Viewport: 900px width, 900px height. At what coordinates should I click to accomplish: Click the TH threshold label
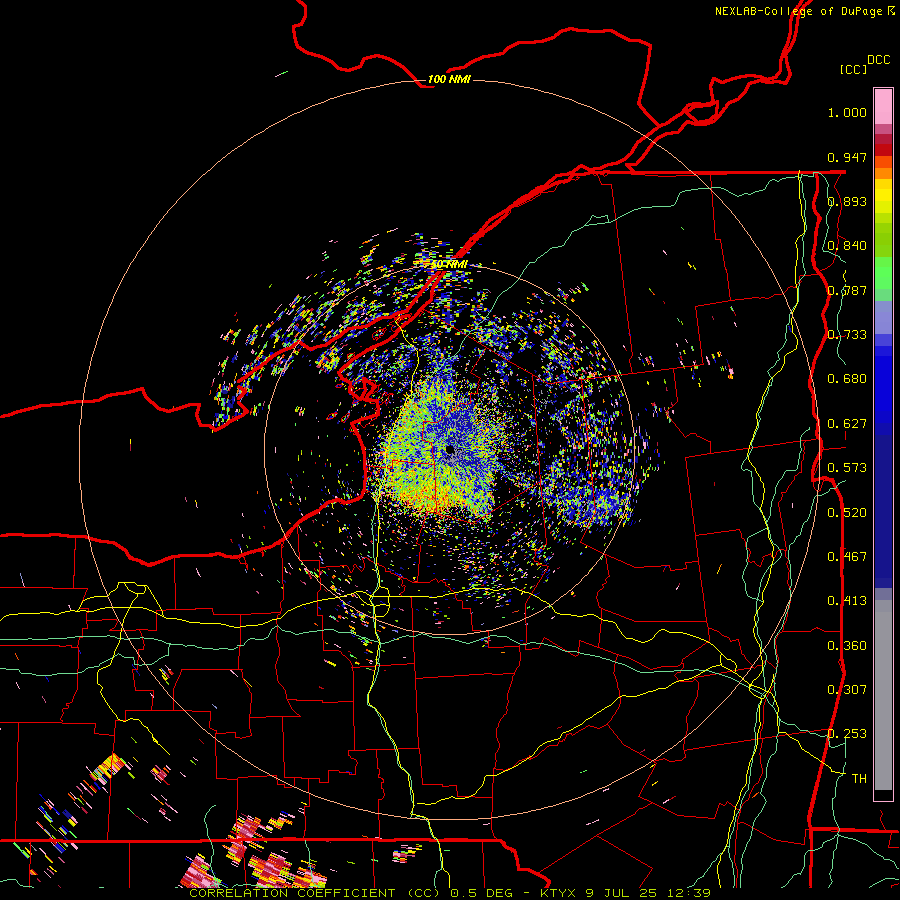click(859, 779)
